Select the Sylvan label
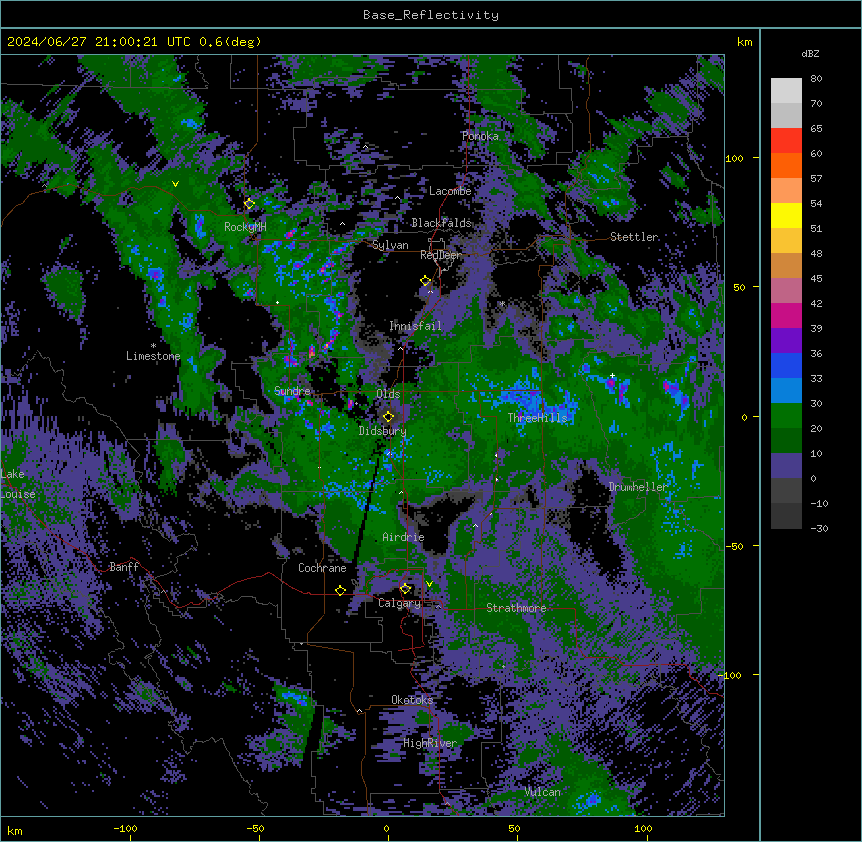 pyautogui.click(x=390, y=245)
